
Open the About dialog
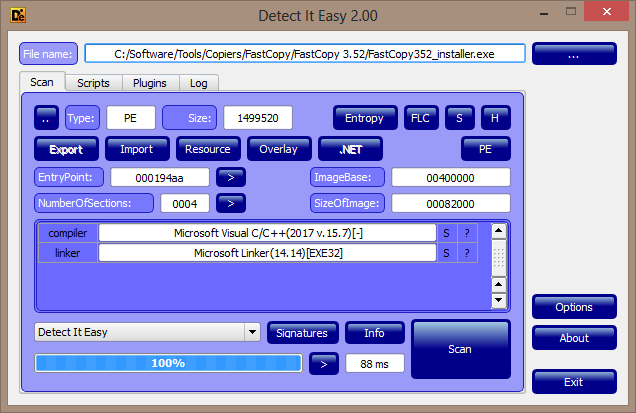click(x=574, y=338)
